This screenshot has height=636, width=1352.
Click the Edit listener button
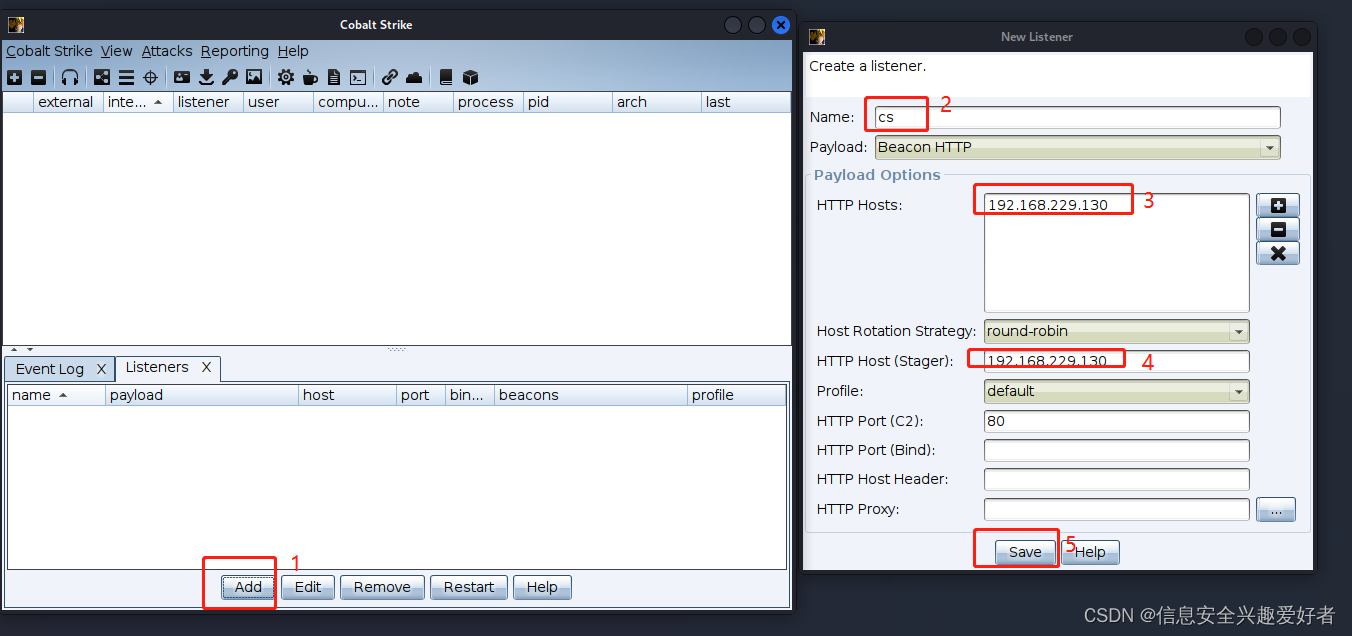point(308,587)
